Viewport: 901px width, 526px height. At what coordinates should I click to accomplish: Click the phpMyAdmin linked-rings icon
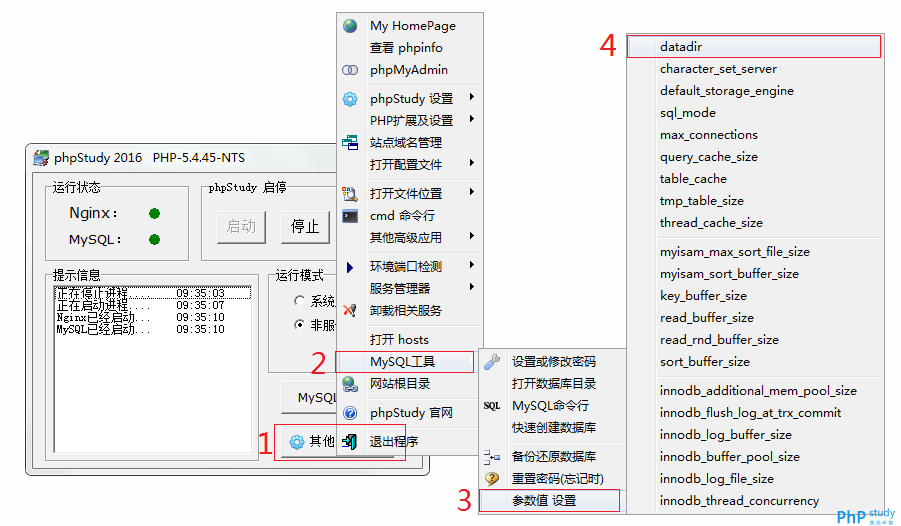click(x=350, y=70)
